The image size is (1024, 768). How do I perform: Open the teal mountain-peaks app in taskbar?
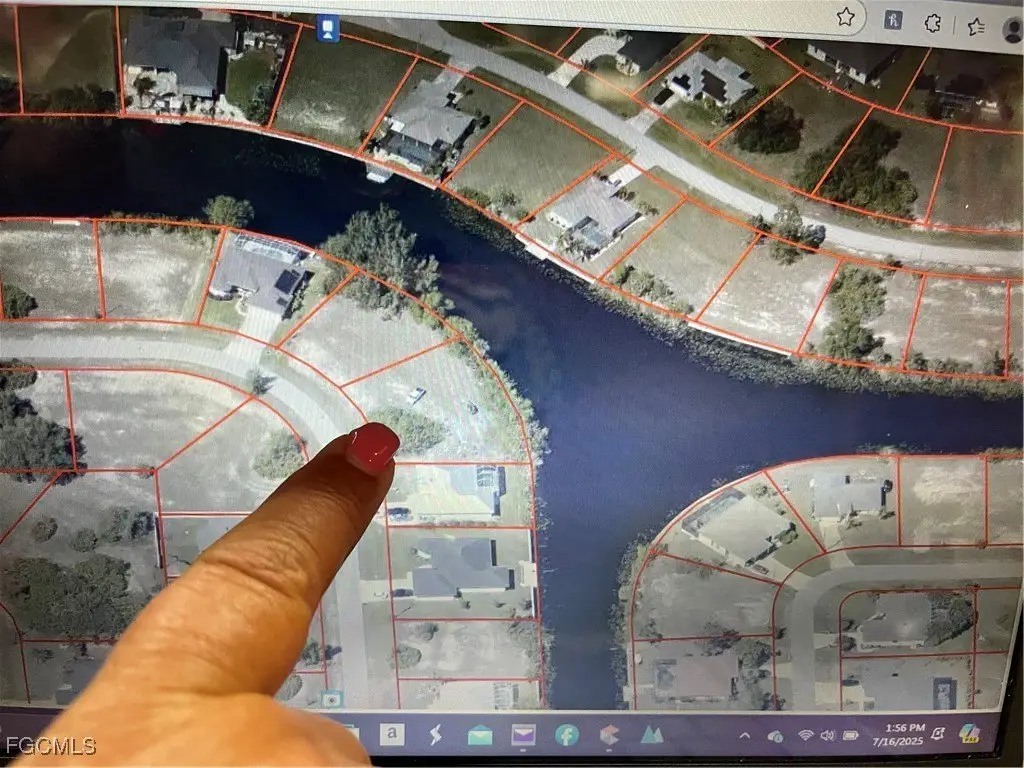click(x=651, y=736)
